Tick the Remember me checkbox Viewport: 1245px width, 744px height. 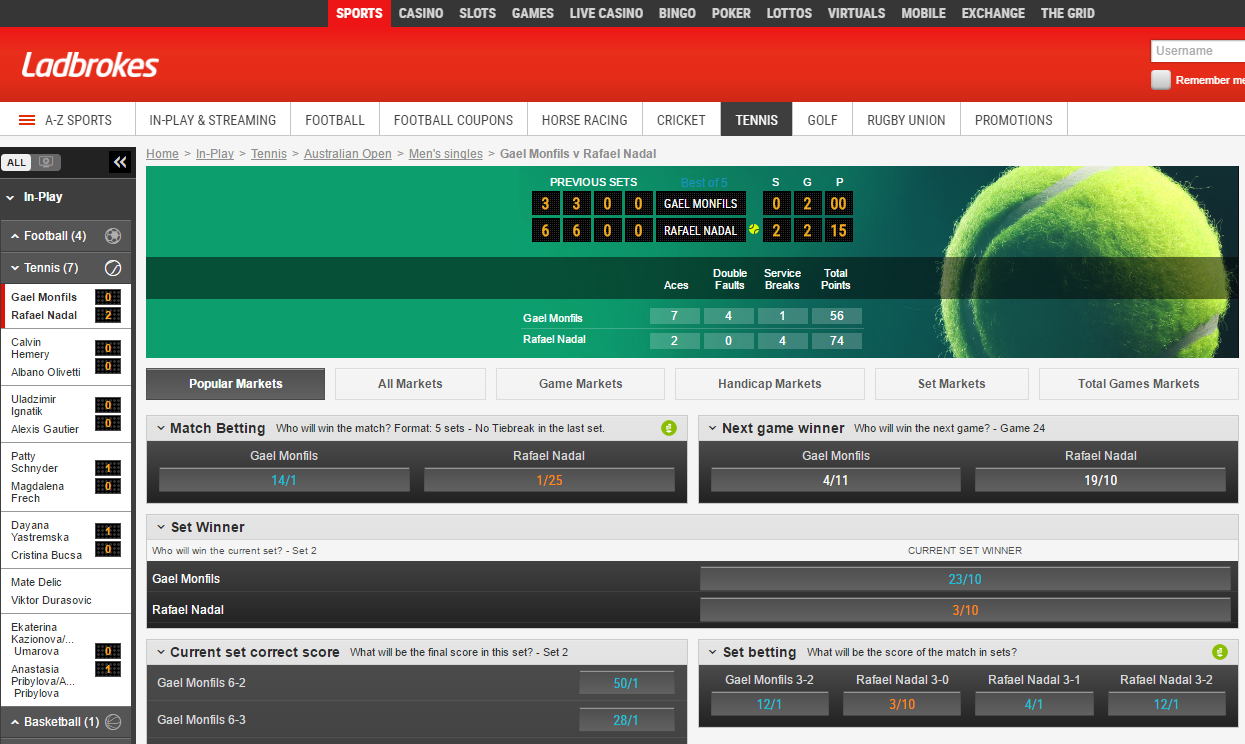click(x=1160, y=80)
